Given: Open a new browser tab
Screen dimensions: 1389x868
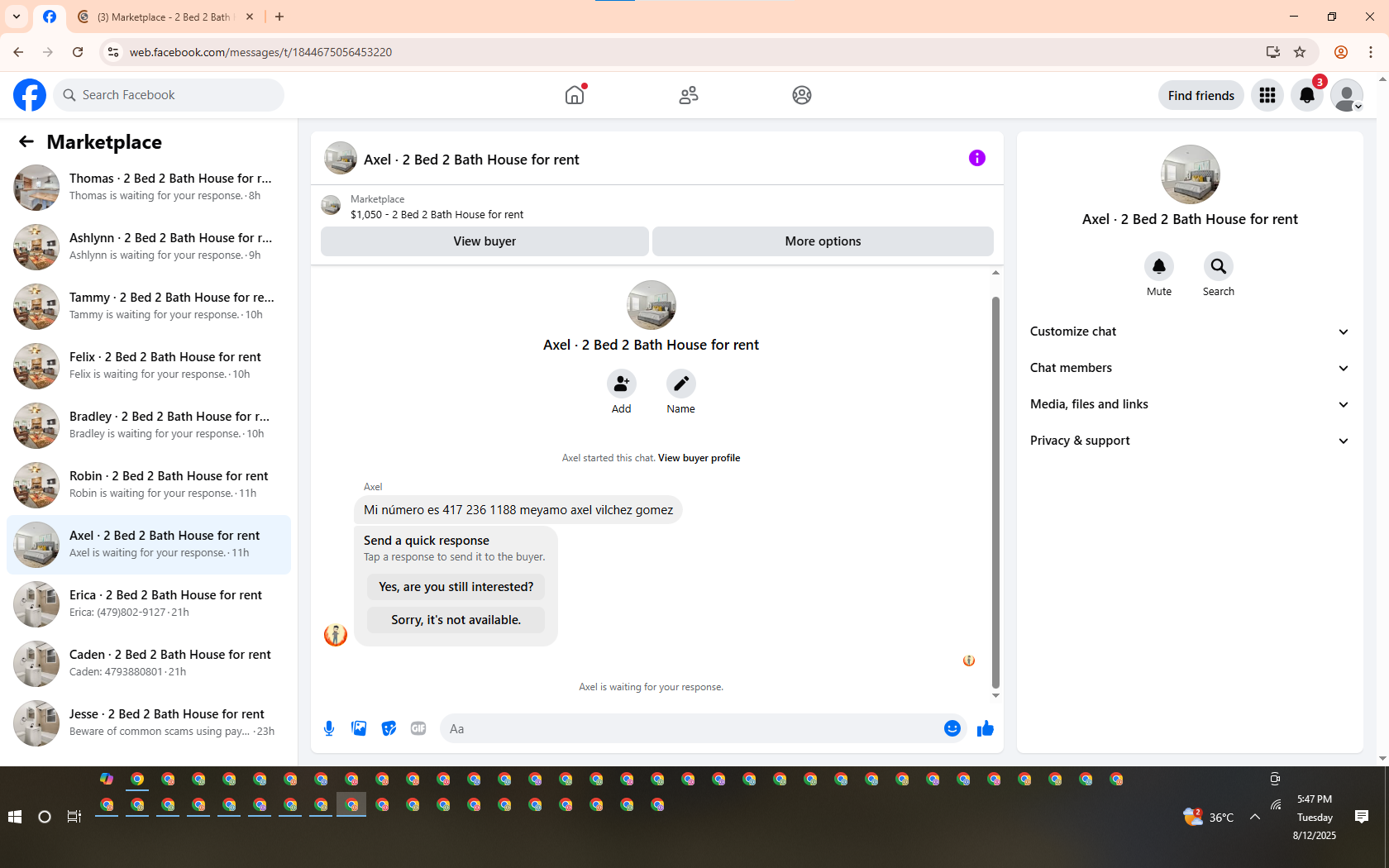Looking at the screenshot, I should 279,17.
